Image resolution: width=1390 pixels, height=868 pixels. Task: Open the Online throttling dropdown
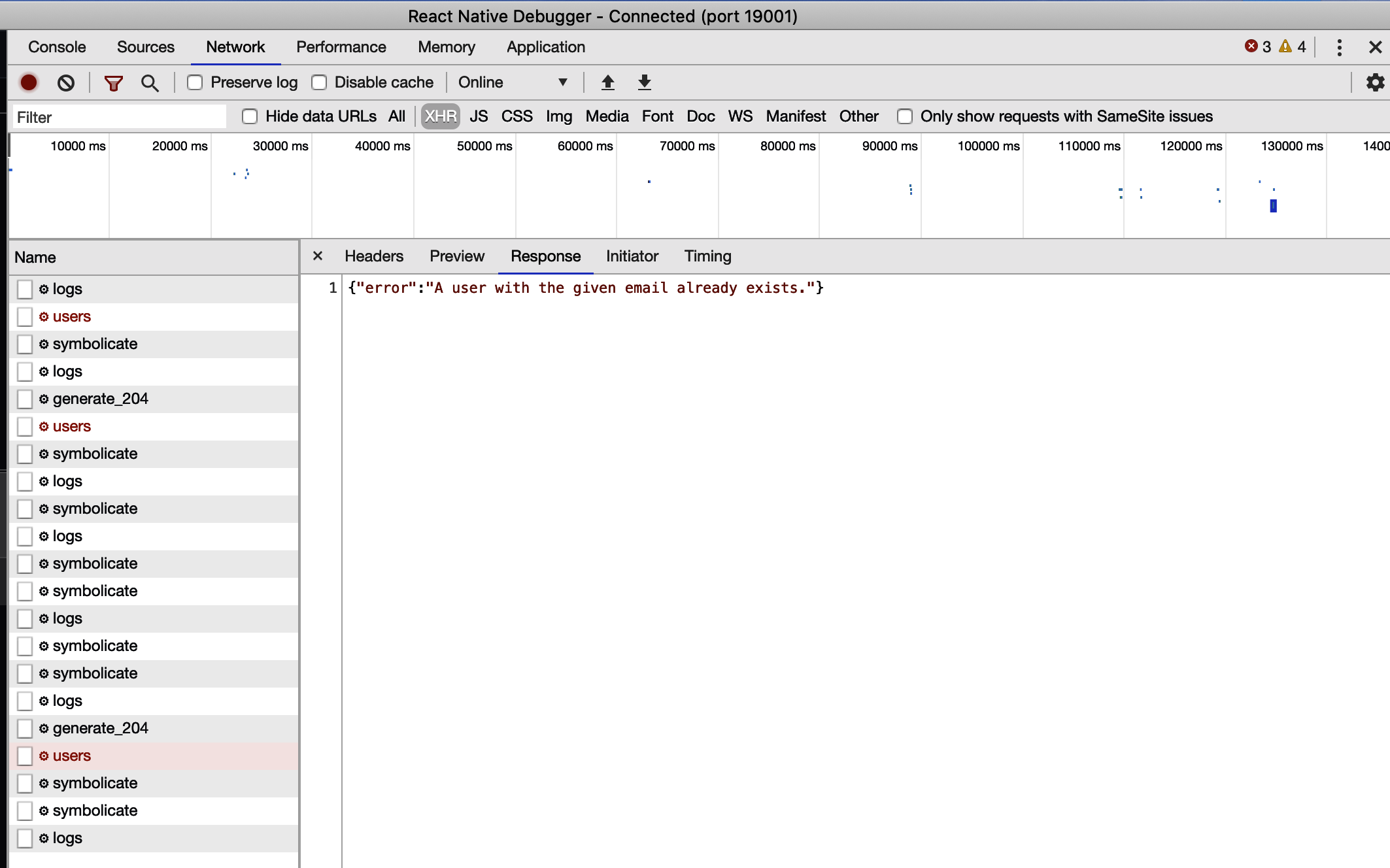pyautogui.click(x=513, y=82)
